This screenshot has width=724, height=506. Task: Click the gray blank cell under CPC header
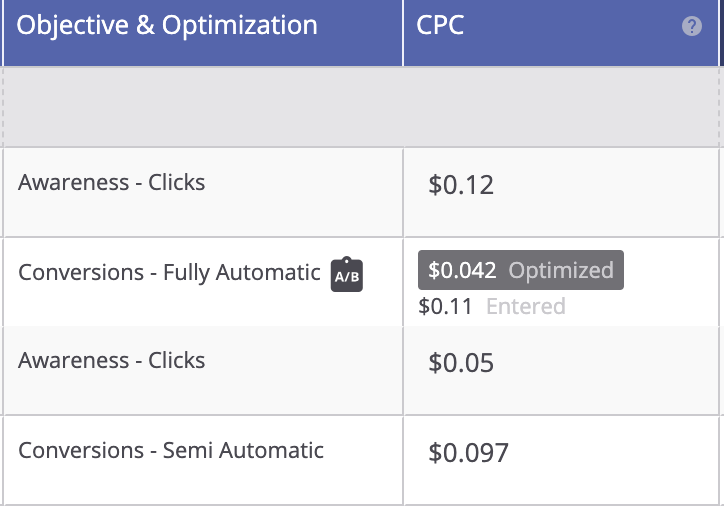(x=562, y=107)
